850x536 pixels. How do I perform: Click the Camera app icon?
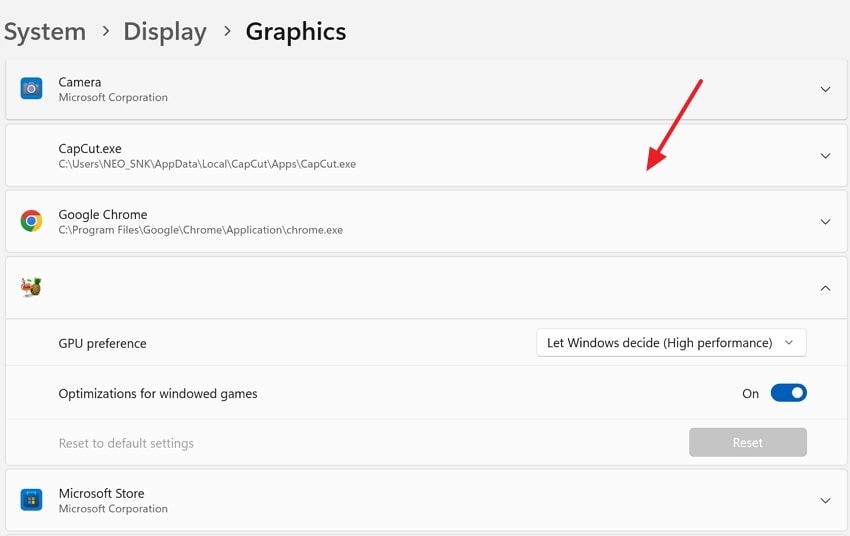tap(31, 88)
